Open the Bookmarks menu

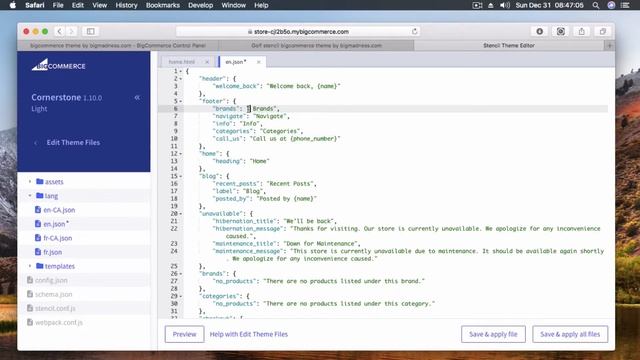[163, 5]
